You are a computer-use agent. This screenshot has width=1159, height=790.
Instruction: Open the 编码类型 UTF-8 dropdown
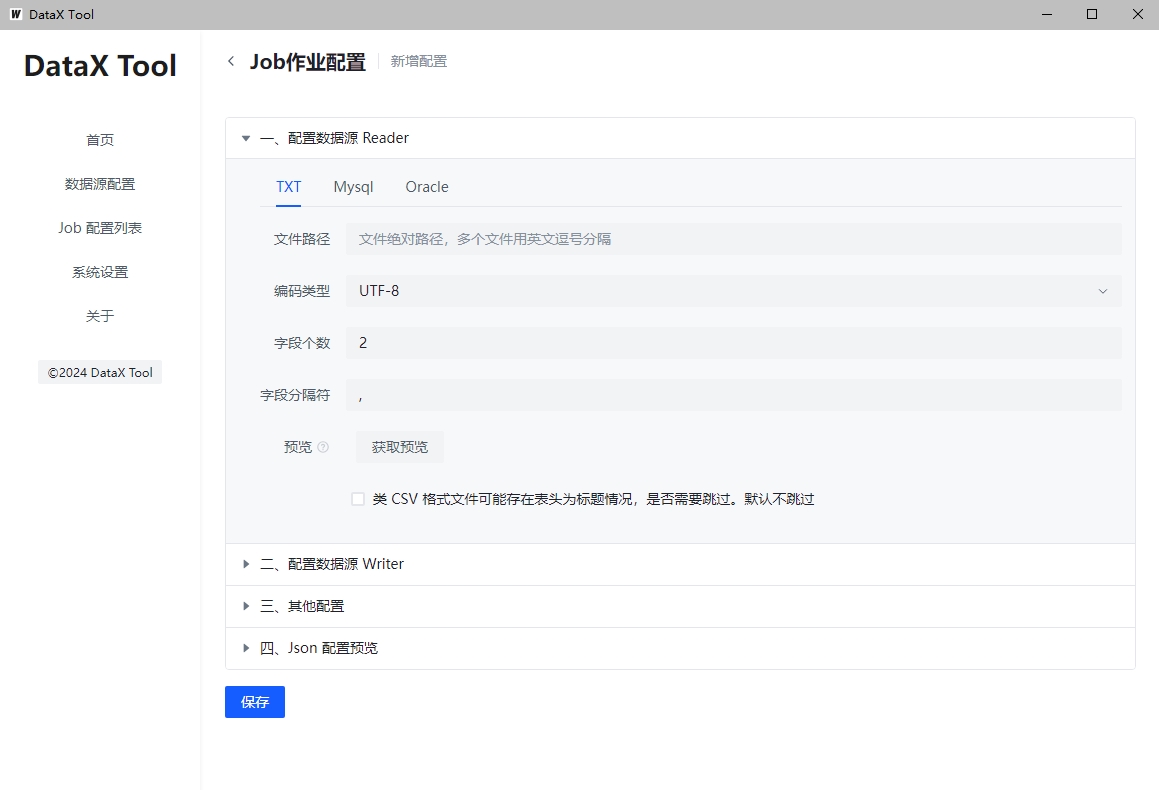733,291
